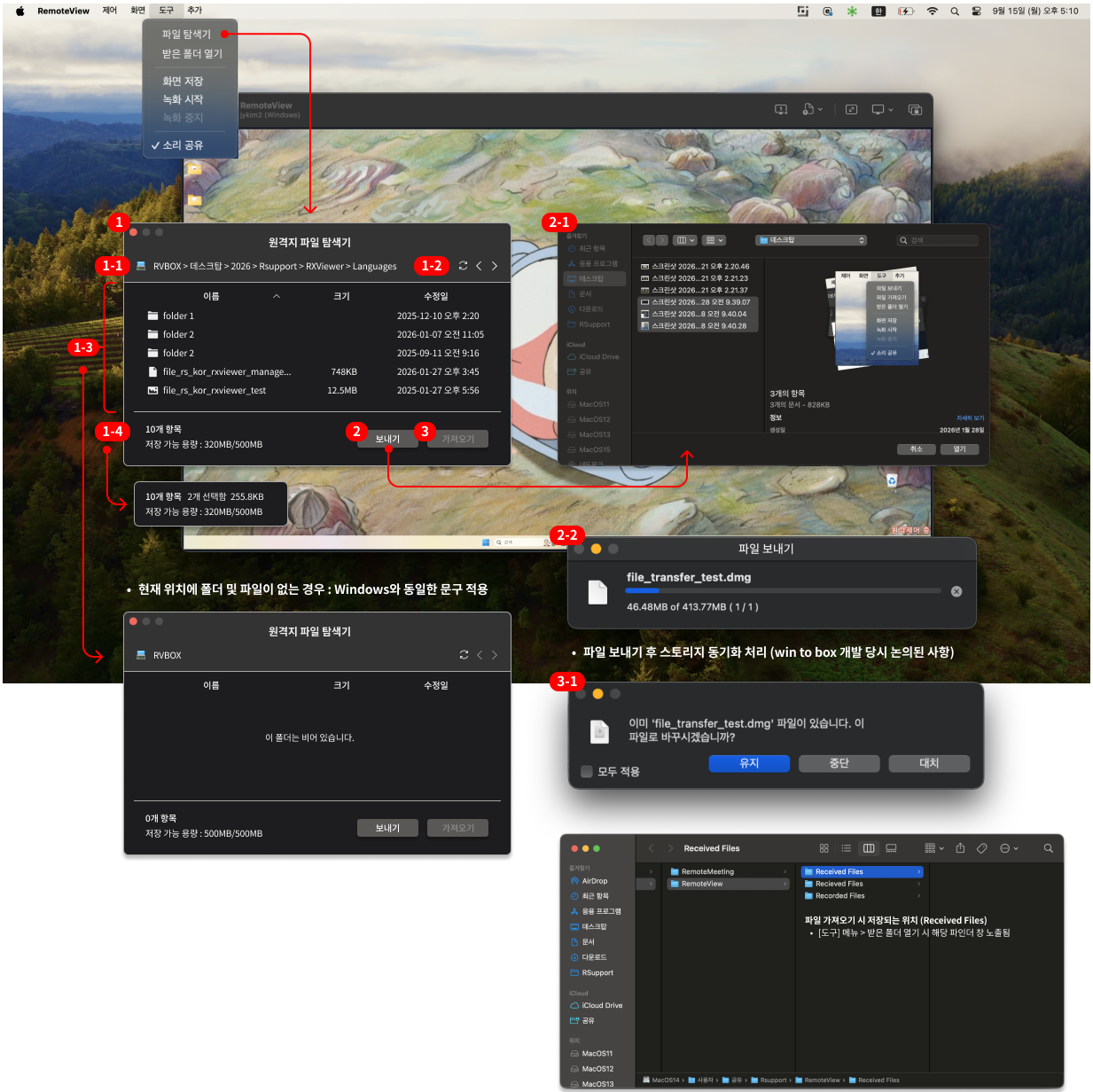Click the 한 input source icon in the menu bar
The image size is (1093, 1092).
coord(878,12)
